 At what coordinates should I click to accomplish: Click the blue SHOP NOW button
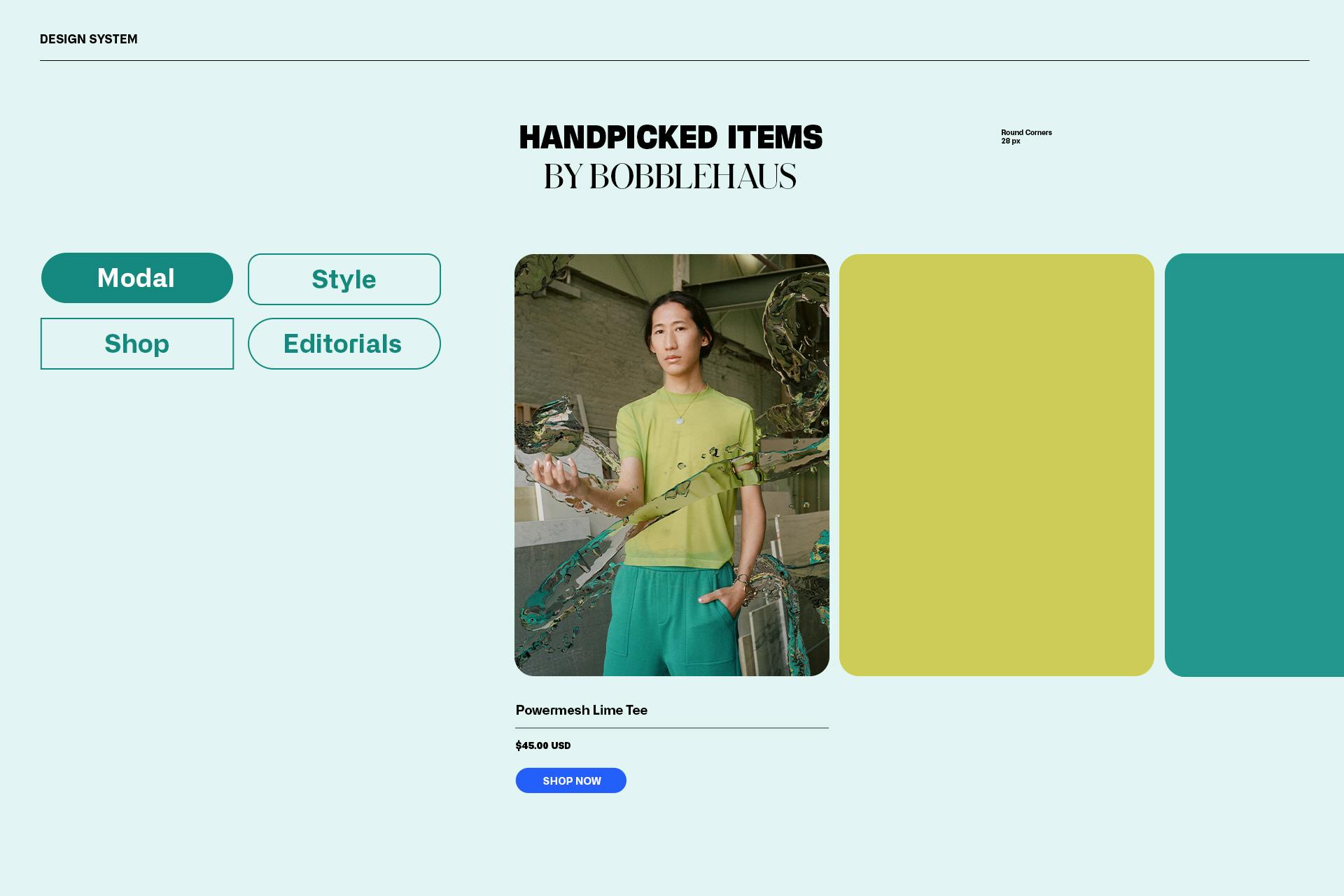tap(571, 780)
